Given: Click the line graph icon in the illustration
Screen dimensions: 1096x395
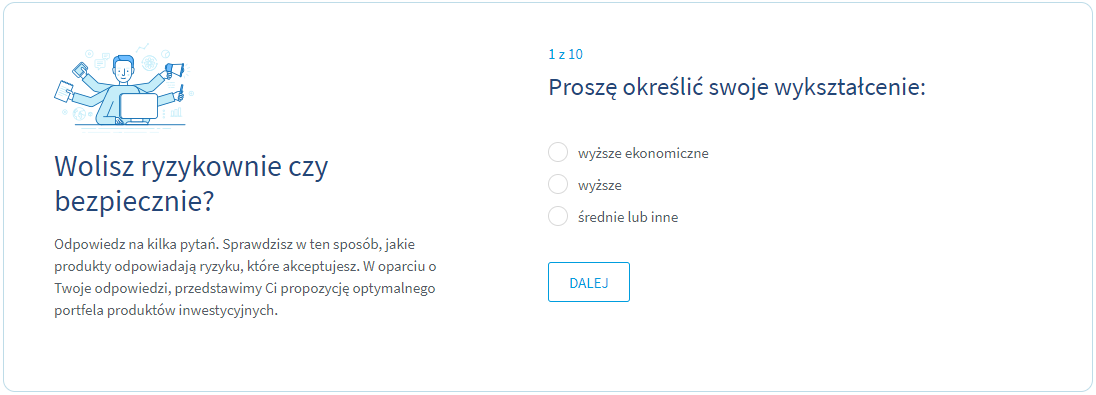Looking at the screenshot, I should click(143, 48).
